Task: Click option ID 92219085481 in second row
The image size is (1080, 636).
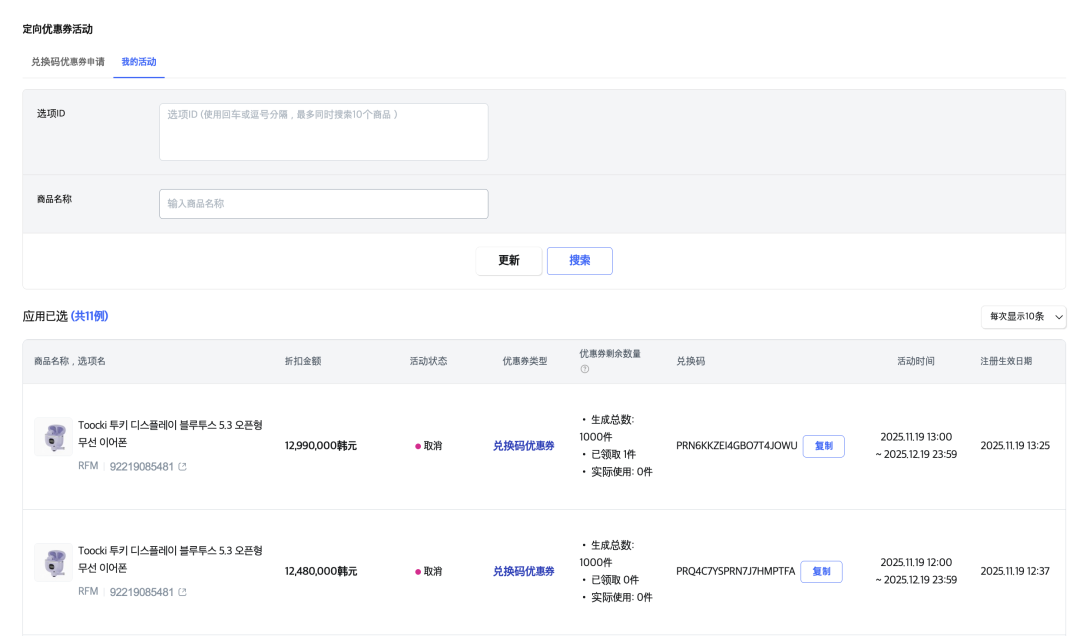Action: (x=140, y=592)
